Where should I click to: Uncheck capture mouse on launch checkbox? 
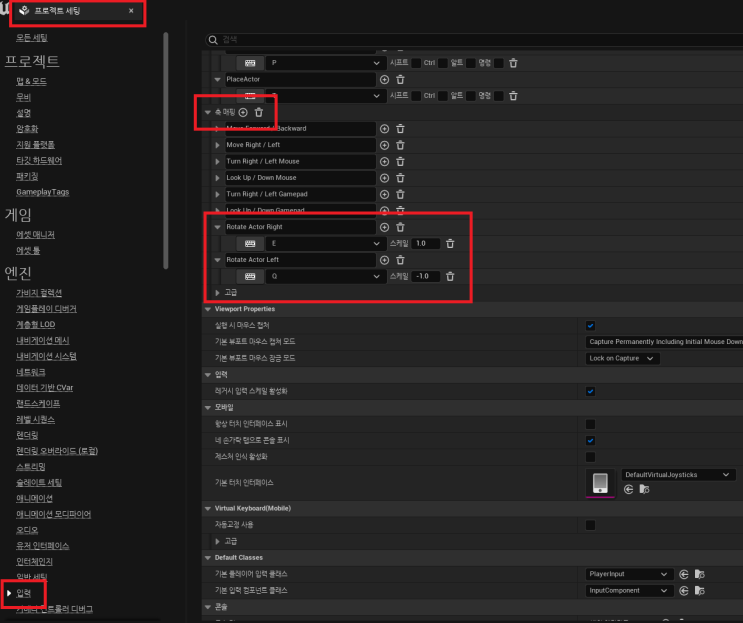pyautogui.click(x=590, y=325)
